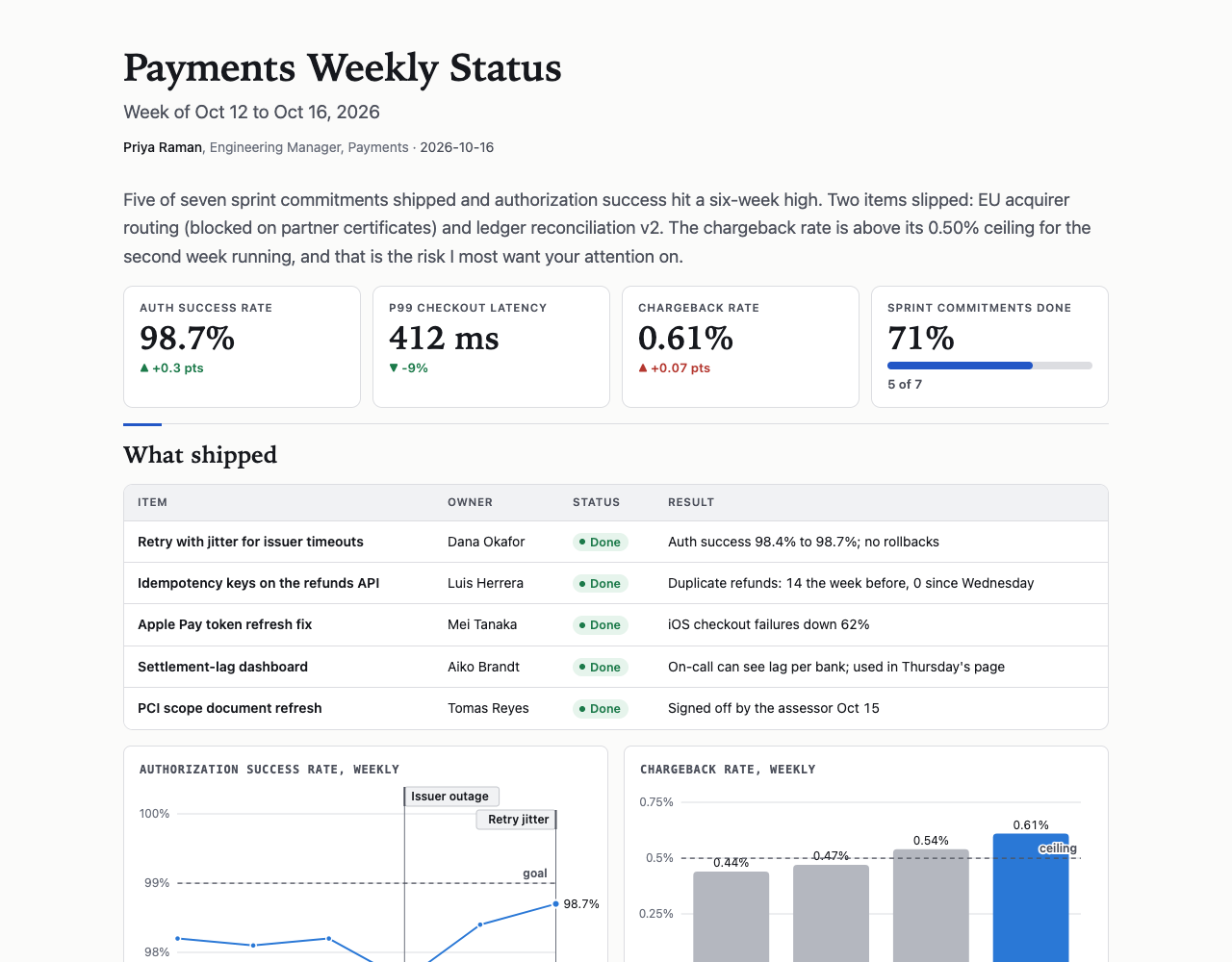Select 'Idempotency keys on the refunds API' row
Image resolution: width=1232 pixels, height=962 pixels.
pos(616,583)
